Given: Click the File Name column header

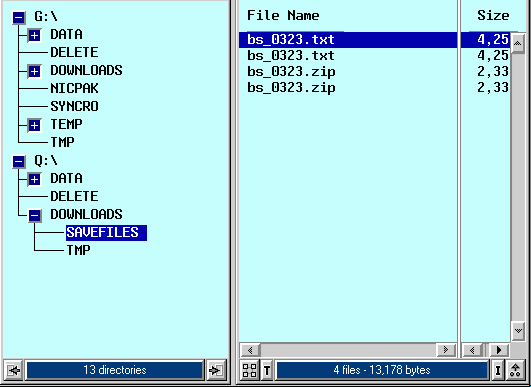Looking at the screenshot, I should click(283, 16).
